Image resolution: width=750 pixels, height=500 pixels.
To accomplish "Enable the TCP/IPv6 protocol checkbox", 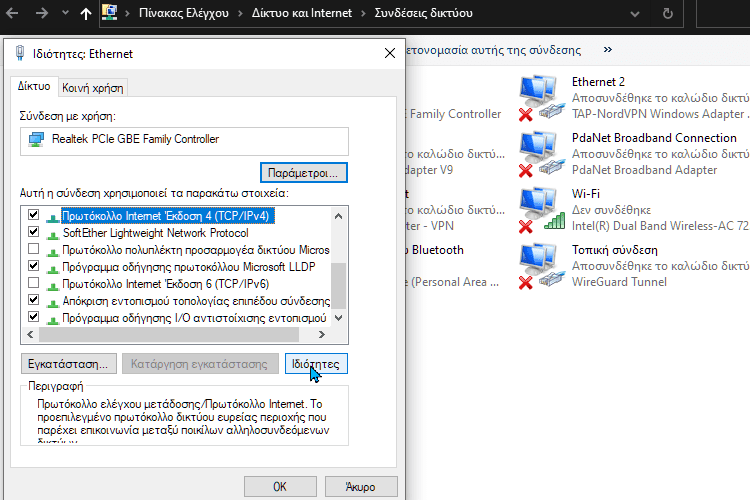I will pyautogui.click(x=33, y=283).
